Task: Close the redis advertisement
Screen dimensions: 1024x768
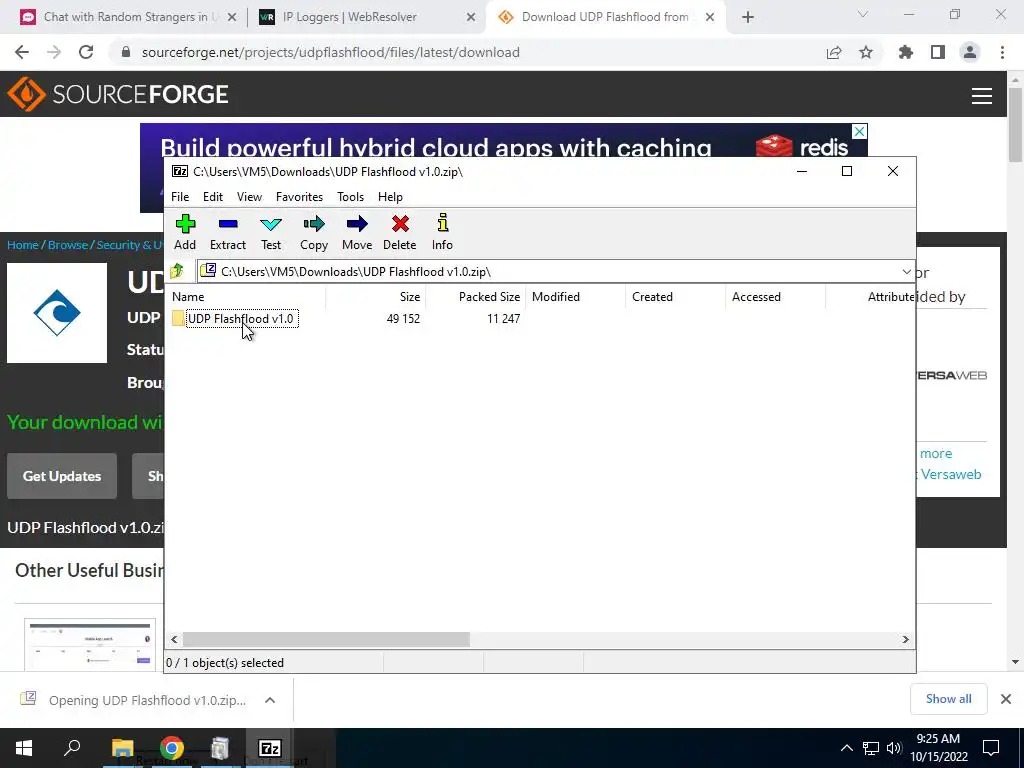Action: click(860, 131)
